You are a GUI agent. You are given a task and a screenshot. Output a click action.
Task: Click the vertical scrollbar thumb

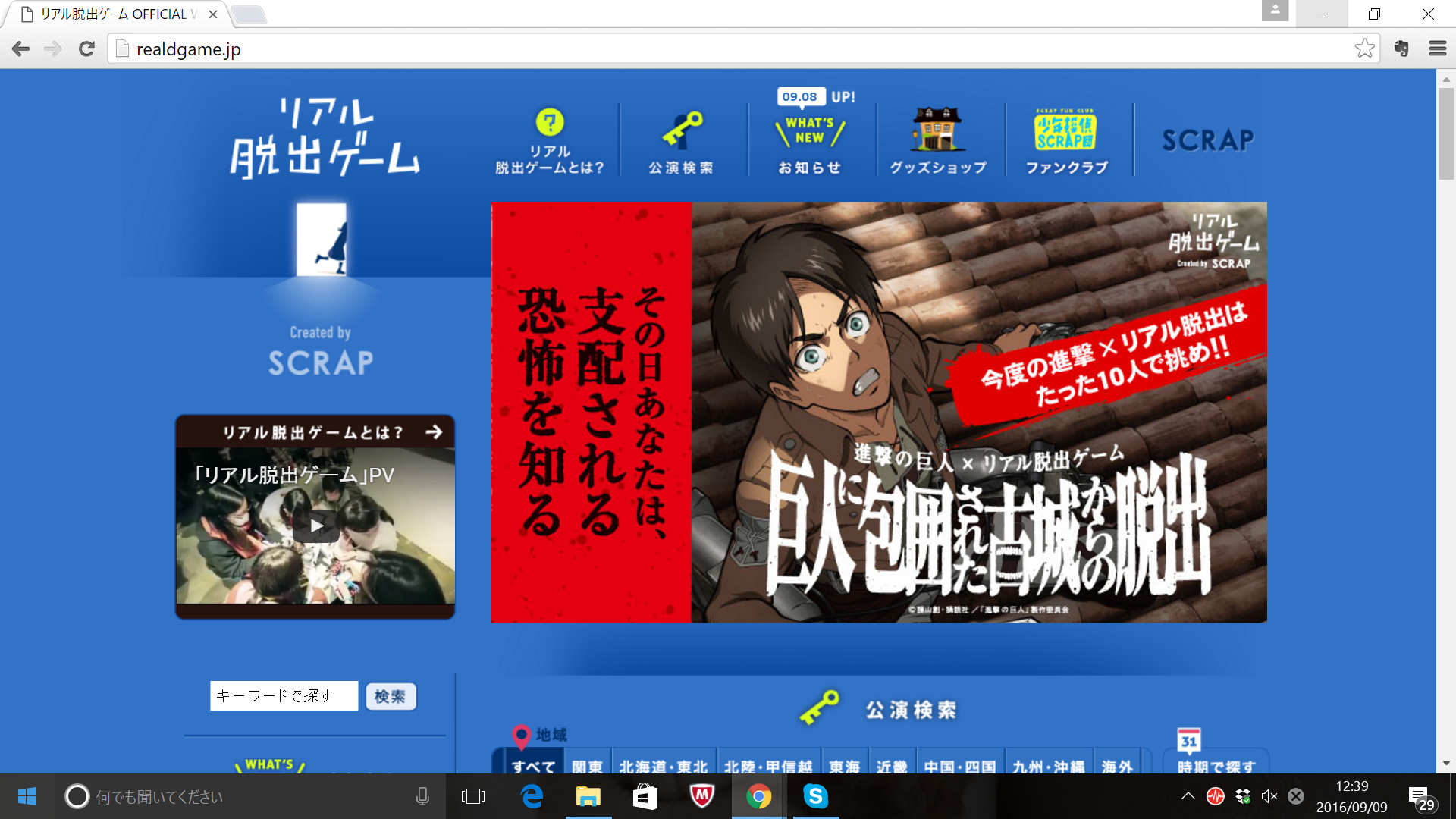point(1446,133)
